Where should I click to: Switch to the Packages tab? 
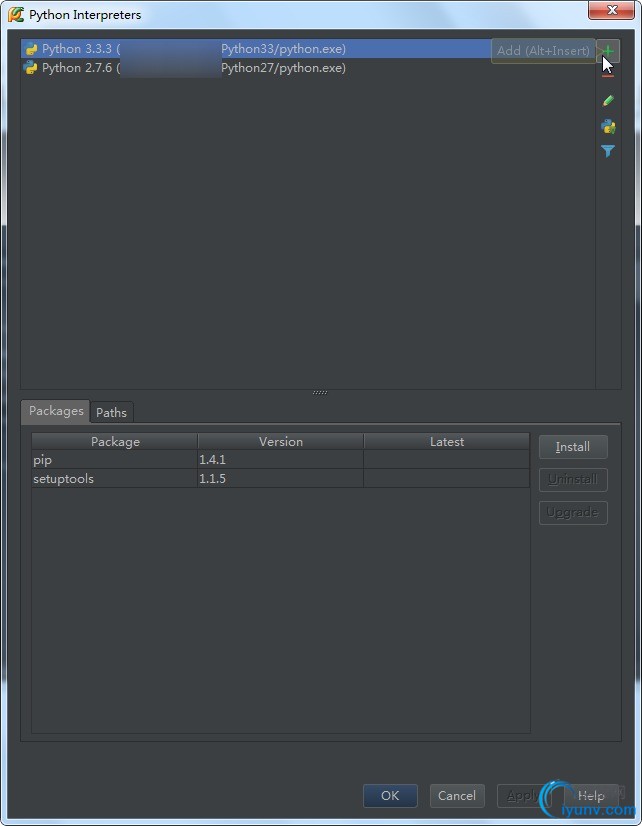point(56,411)
